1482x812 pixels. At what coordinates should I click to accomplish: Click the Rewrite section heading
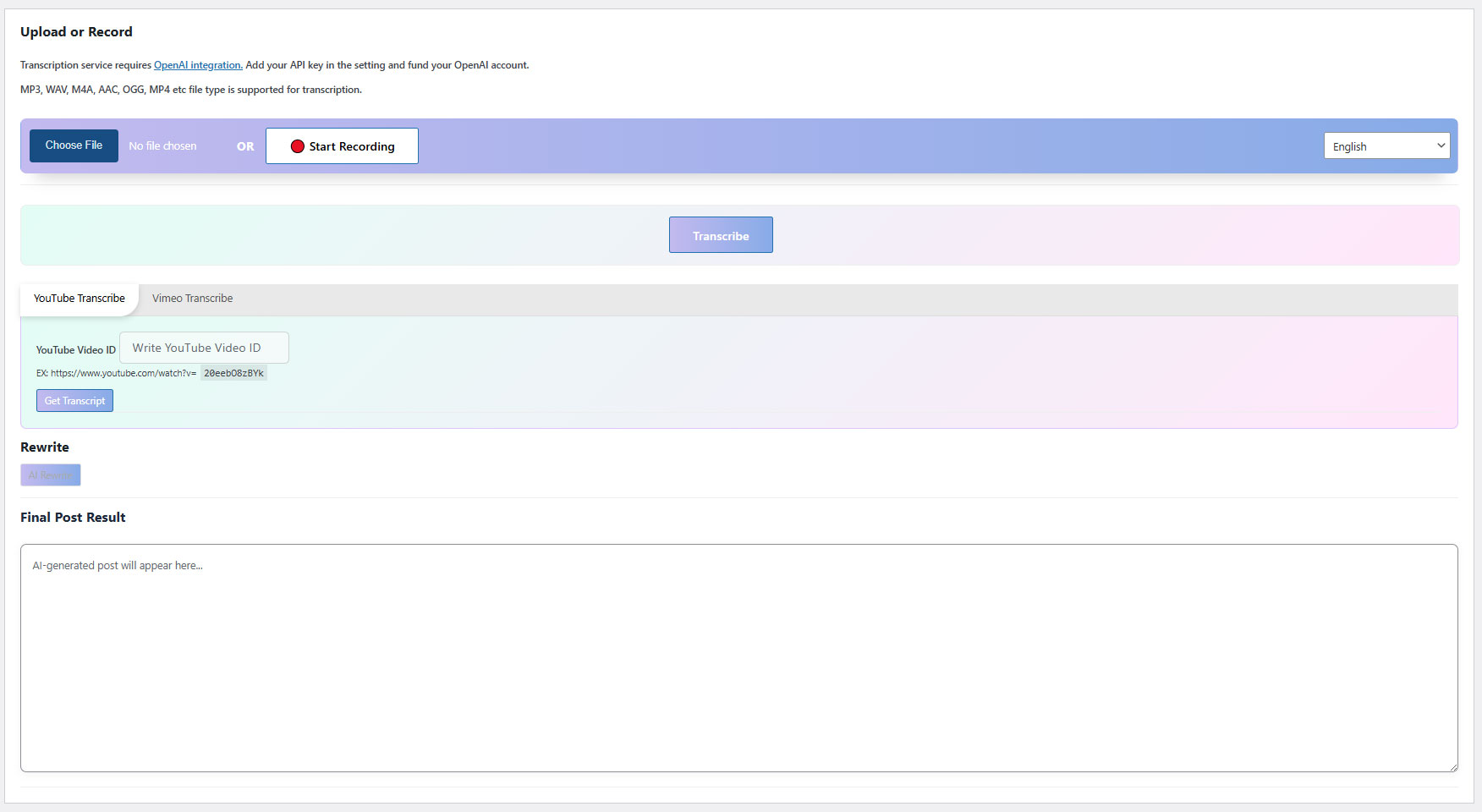45,447
